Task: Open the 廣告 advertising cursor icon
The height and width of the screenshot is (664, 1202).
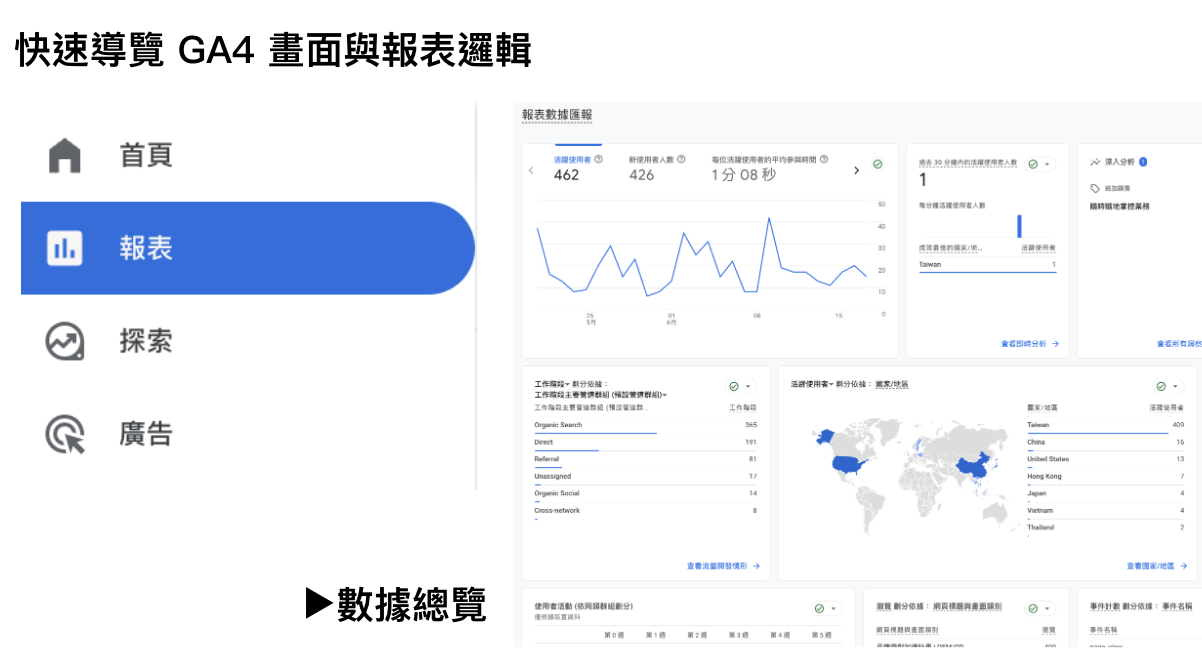Action: [x=65, y=434]
